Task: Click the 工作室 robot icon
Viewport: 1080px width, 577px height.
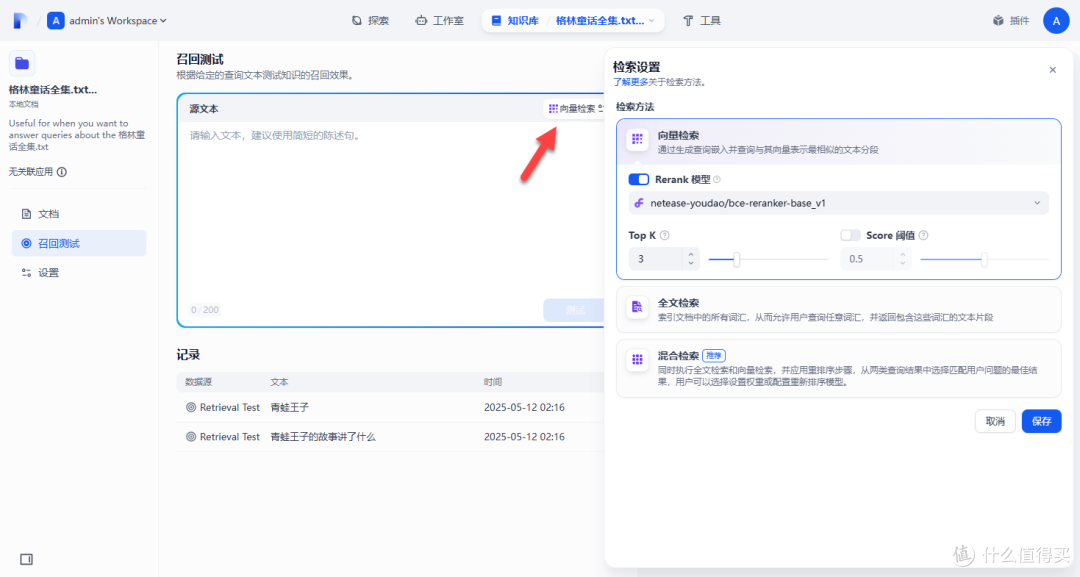Action: tap(421, 21)
